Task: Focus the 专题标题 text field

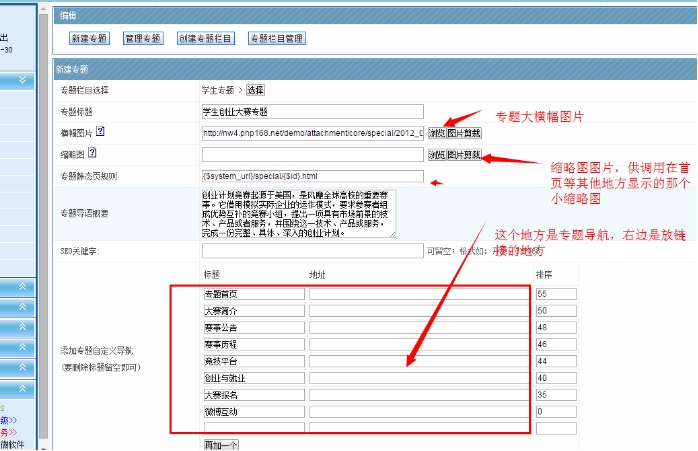Action: [x=312, y=111]
